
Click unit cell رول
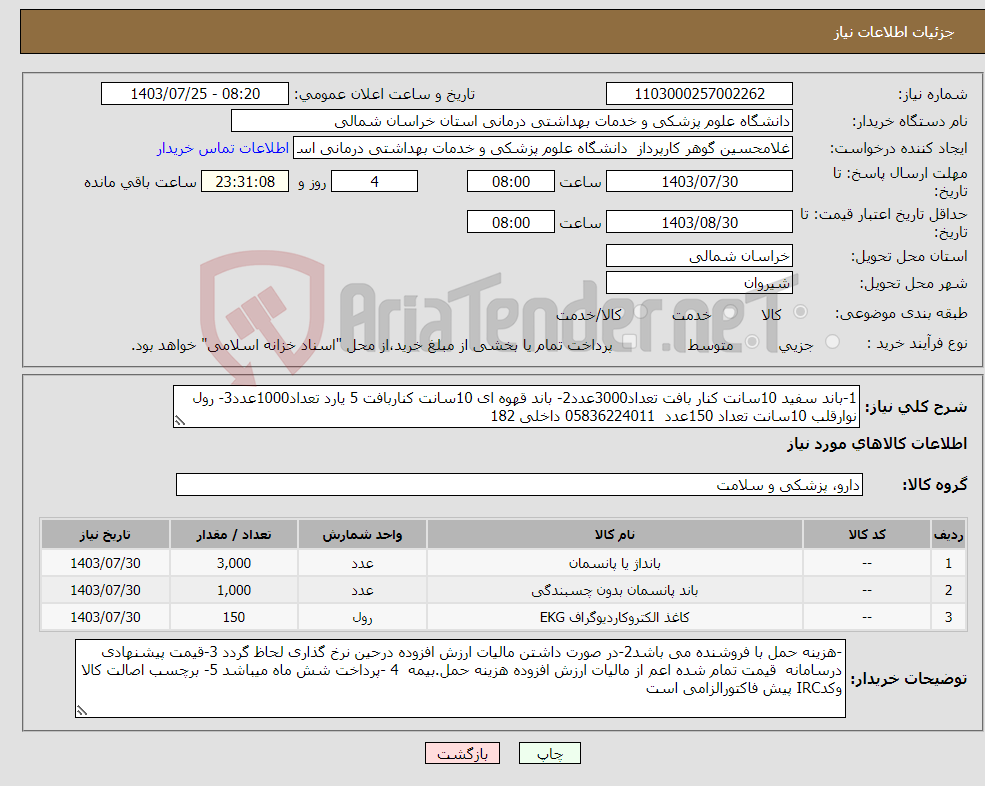pyautogui.click(x=362, y=617)
